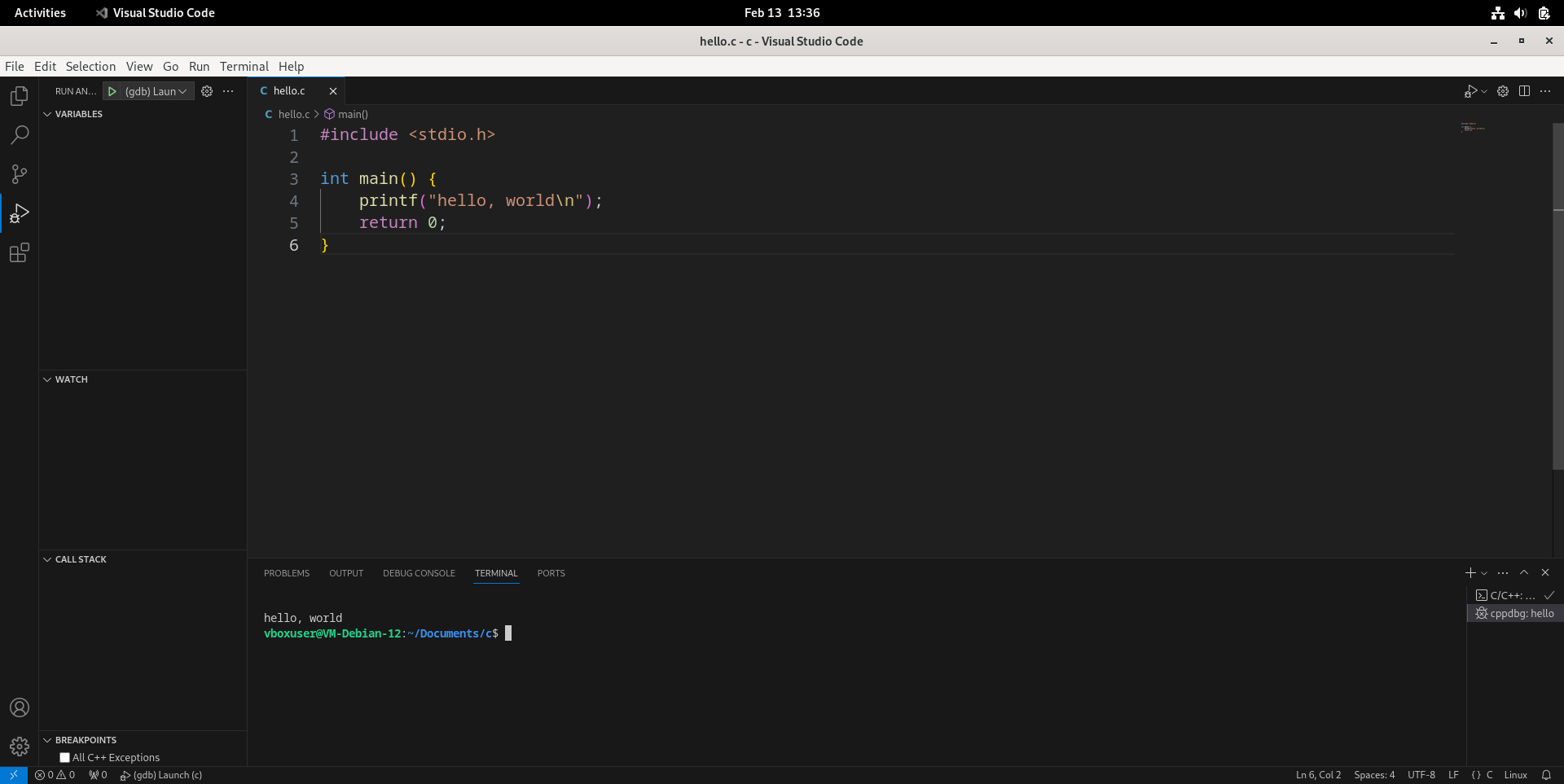The image size is (1564, 784).
Task: Split the editor right
Action: click(1524, 91)
